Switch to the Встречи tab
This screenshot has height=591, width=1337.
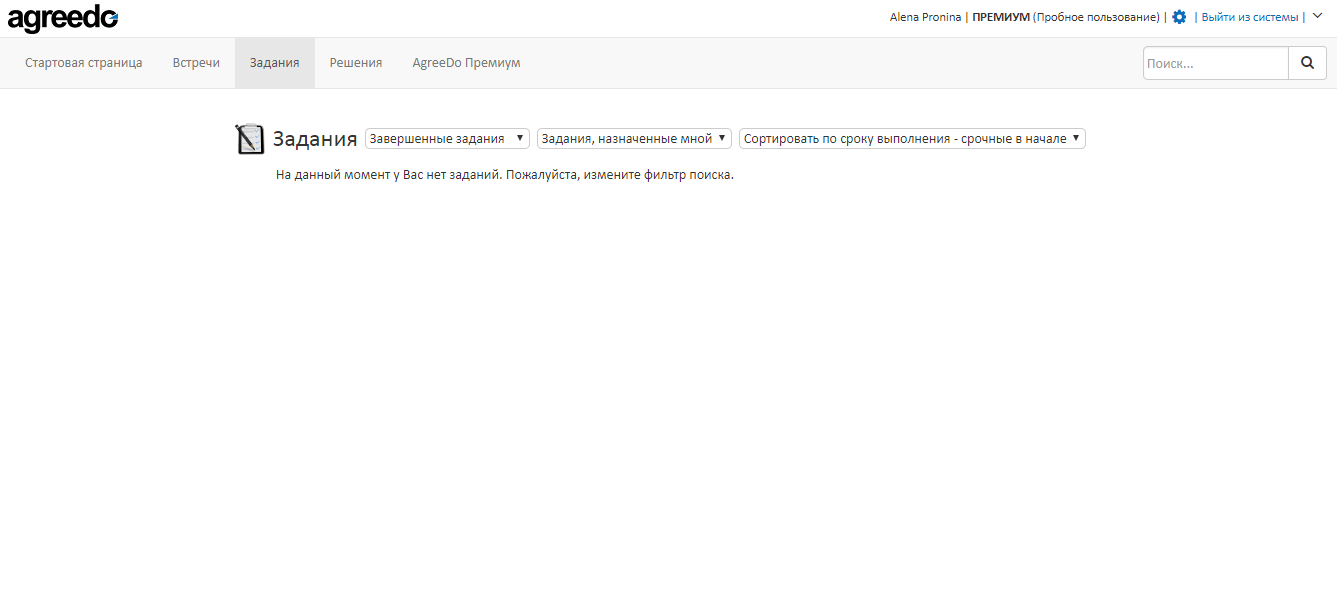coord(196,62)
